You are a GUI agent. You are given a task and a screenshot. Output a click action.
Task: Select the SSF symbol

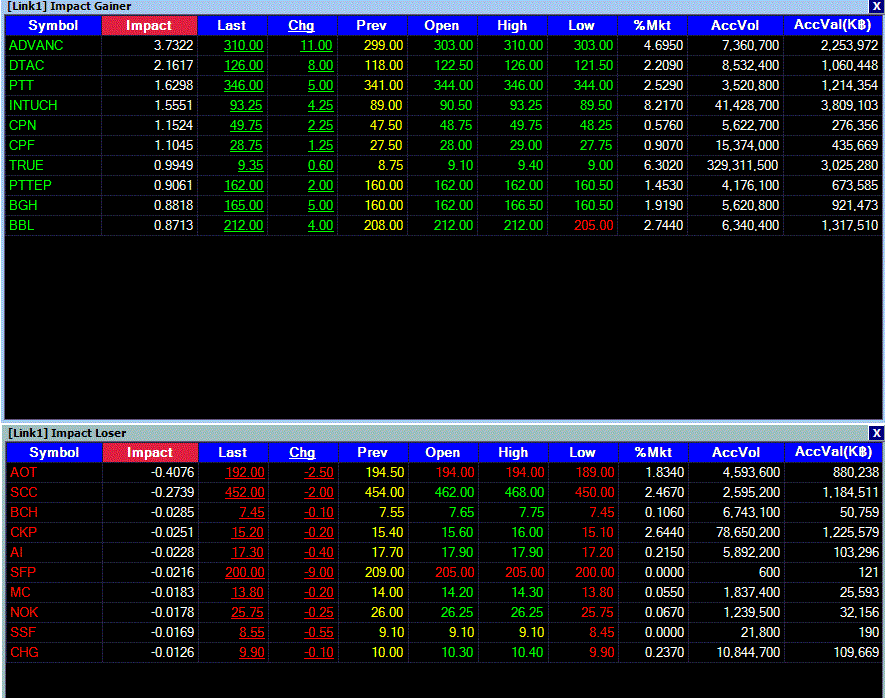tap(23, 633)
